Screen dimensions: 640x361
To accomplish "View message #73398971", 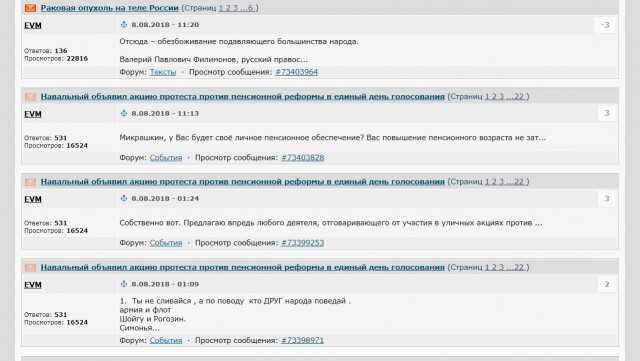I will 302,340.
